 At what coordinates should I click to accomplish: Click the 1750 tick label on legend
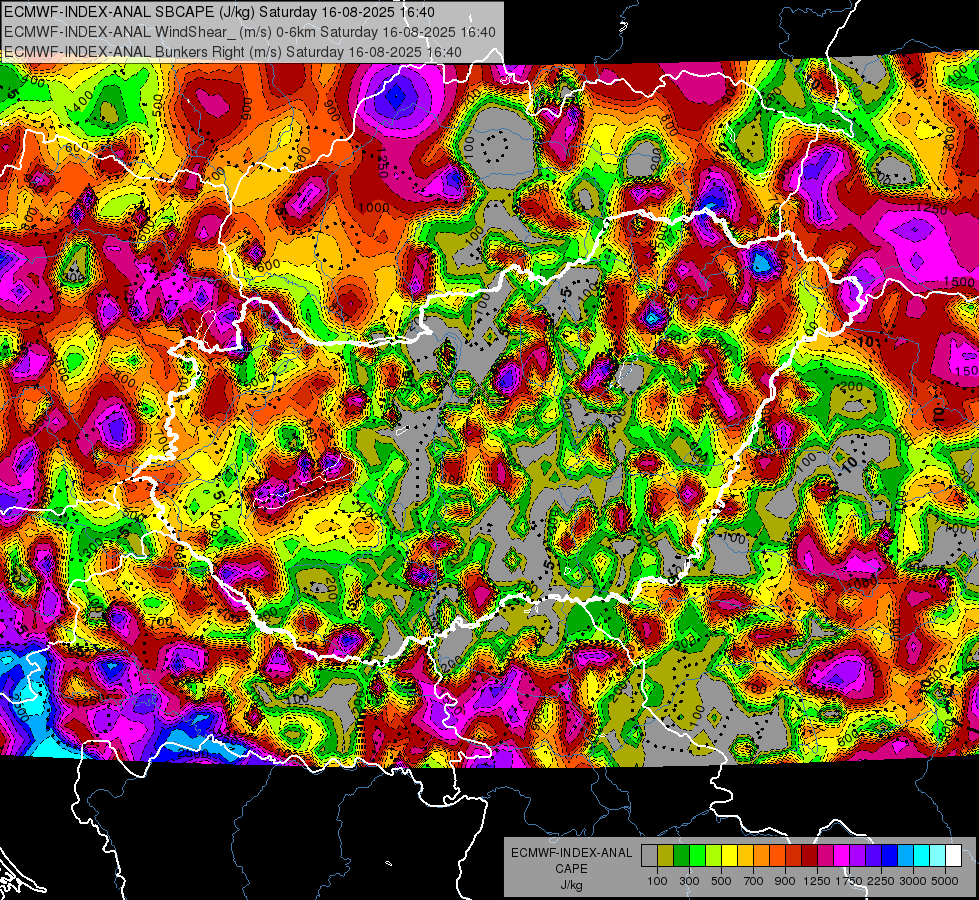tap(849, 881)
